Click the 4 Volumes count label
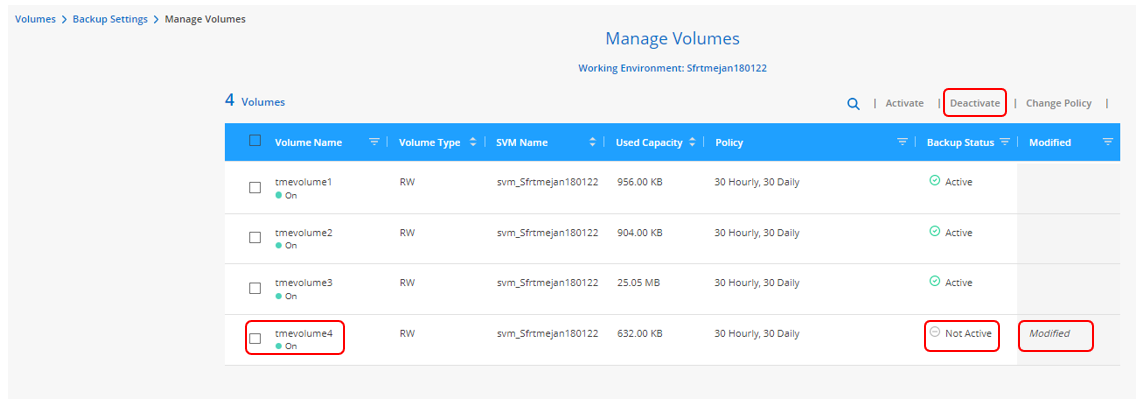The image size is (1145, 410). tap(255, 102)
